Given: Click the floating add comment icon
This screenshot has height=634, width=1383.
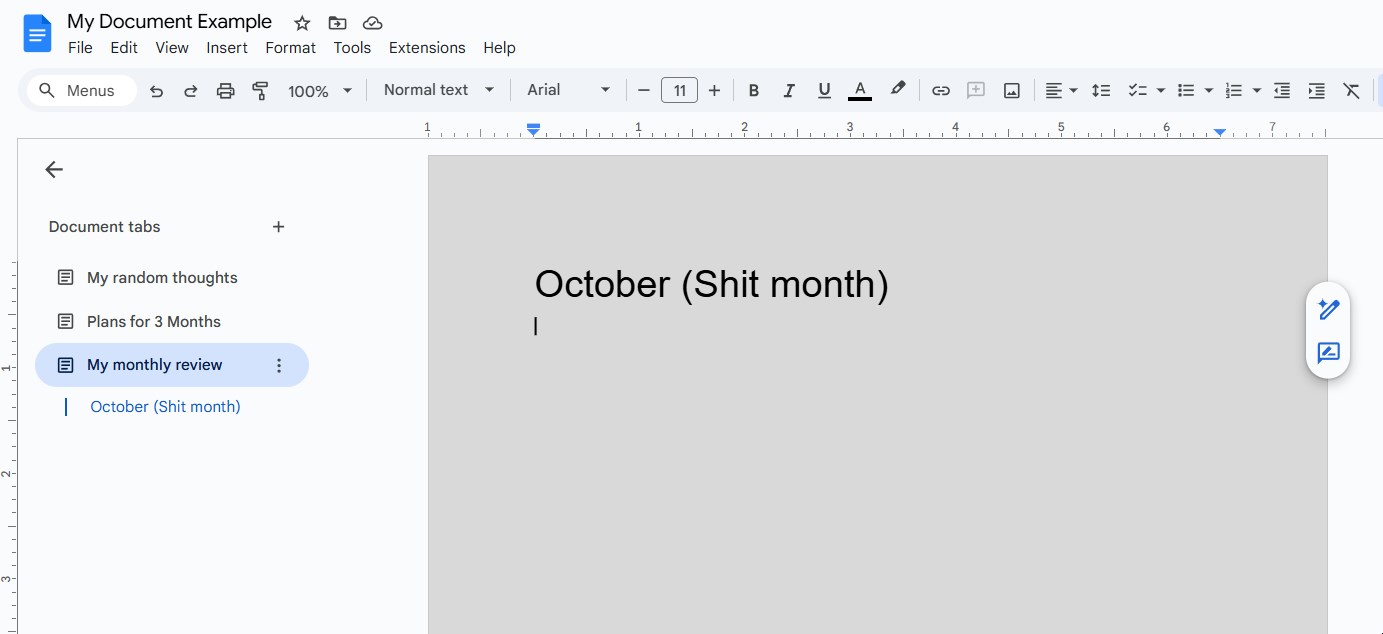Looking at the screenshot, I should pyautogui.click(x=1328, y=353).
